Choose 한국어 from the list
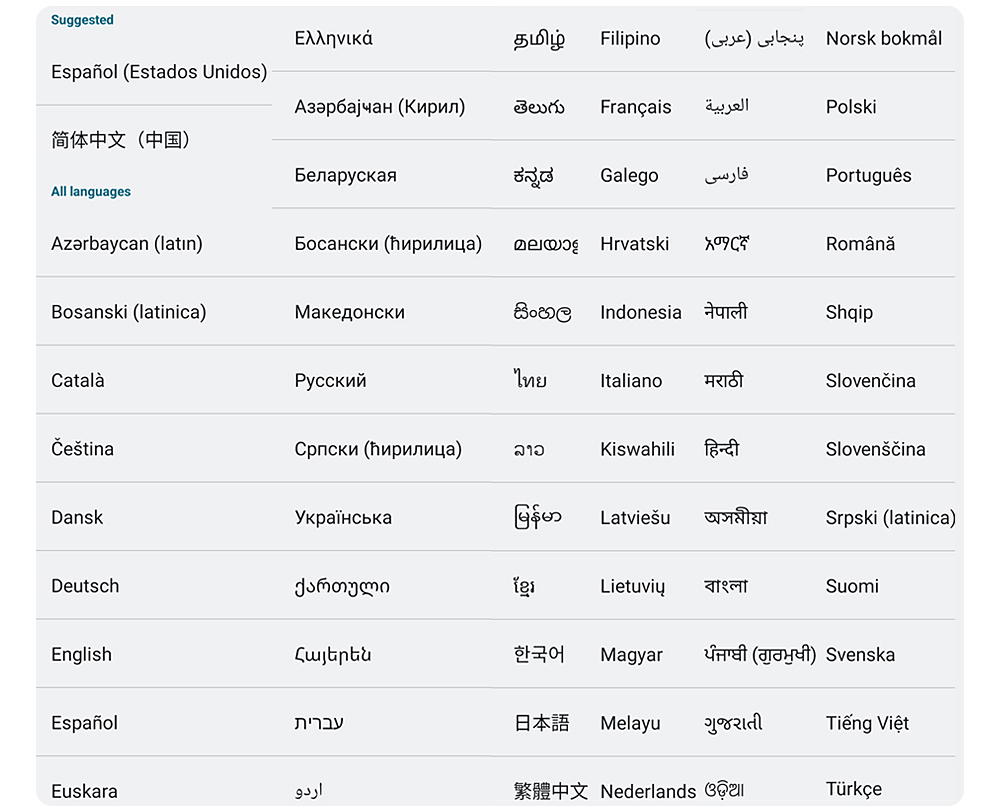Viewport: 1000px width, 810px height. (539, 655)
